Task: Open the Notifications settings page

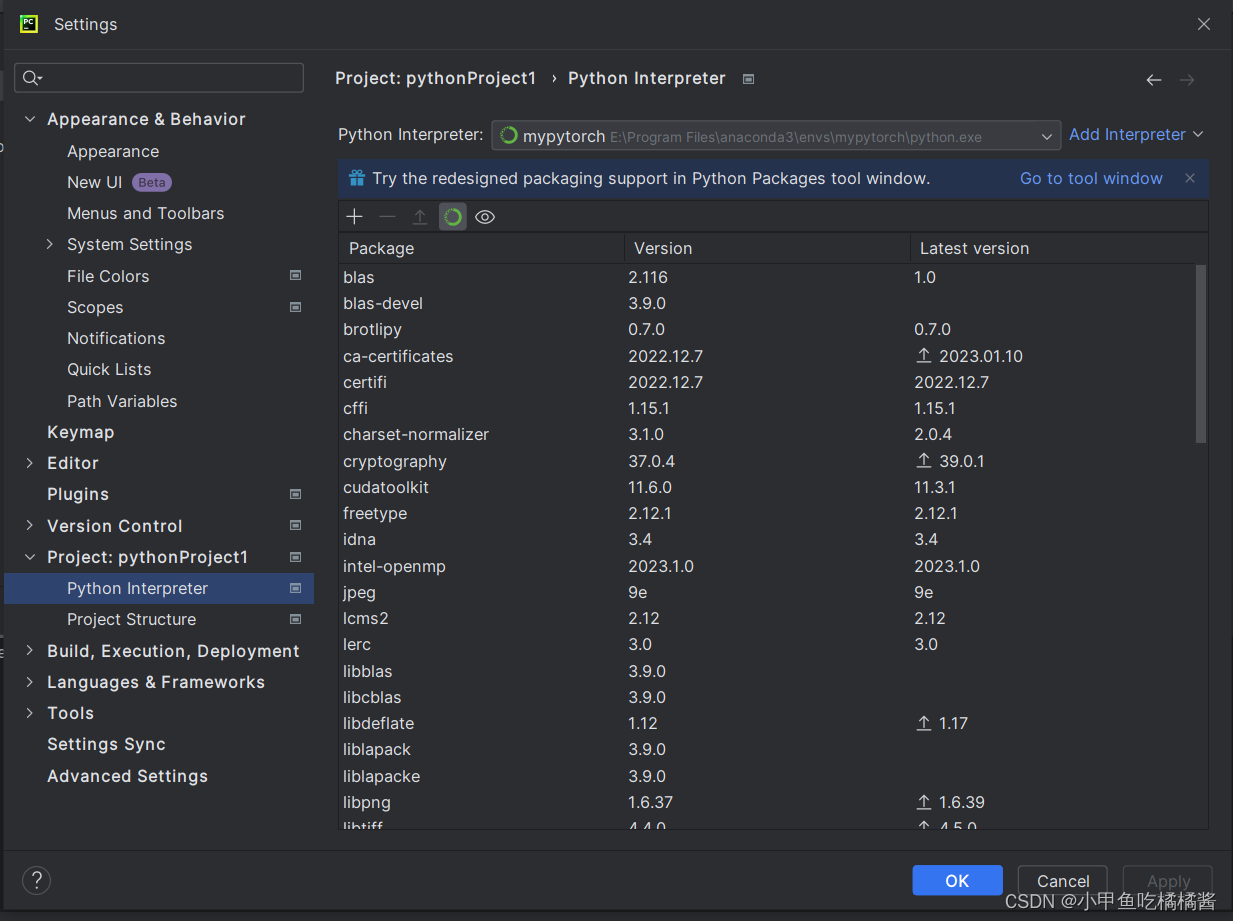Action: [116, 338]
